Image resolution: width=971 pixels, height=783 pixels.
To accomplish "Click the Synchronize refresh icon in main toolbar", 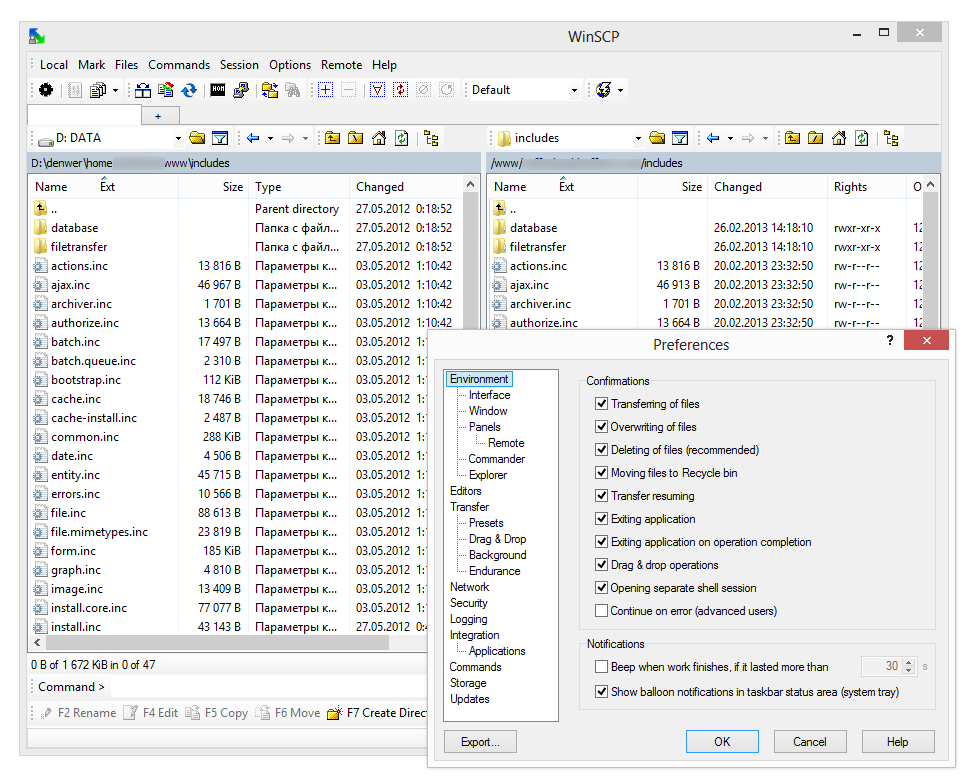I will point(189,90).
